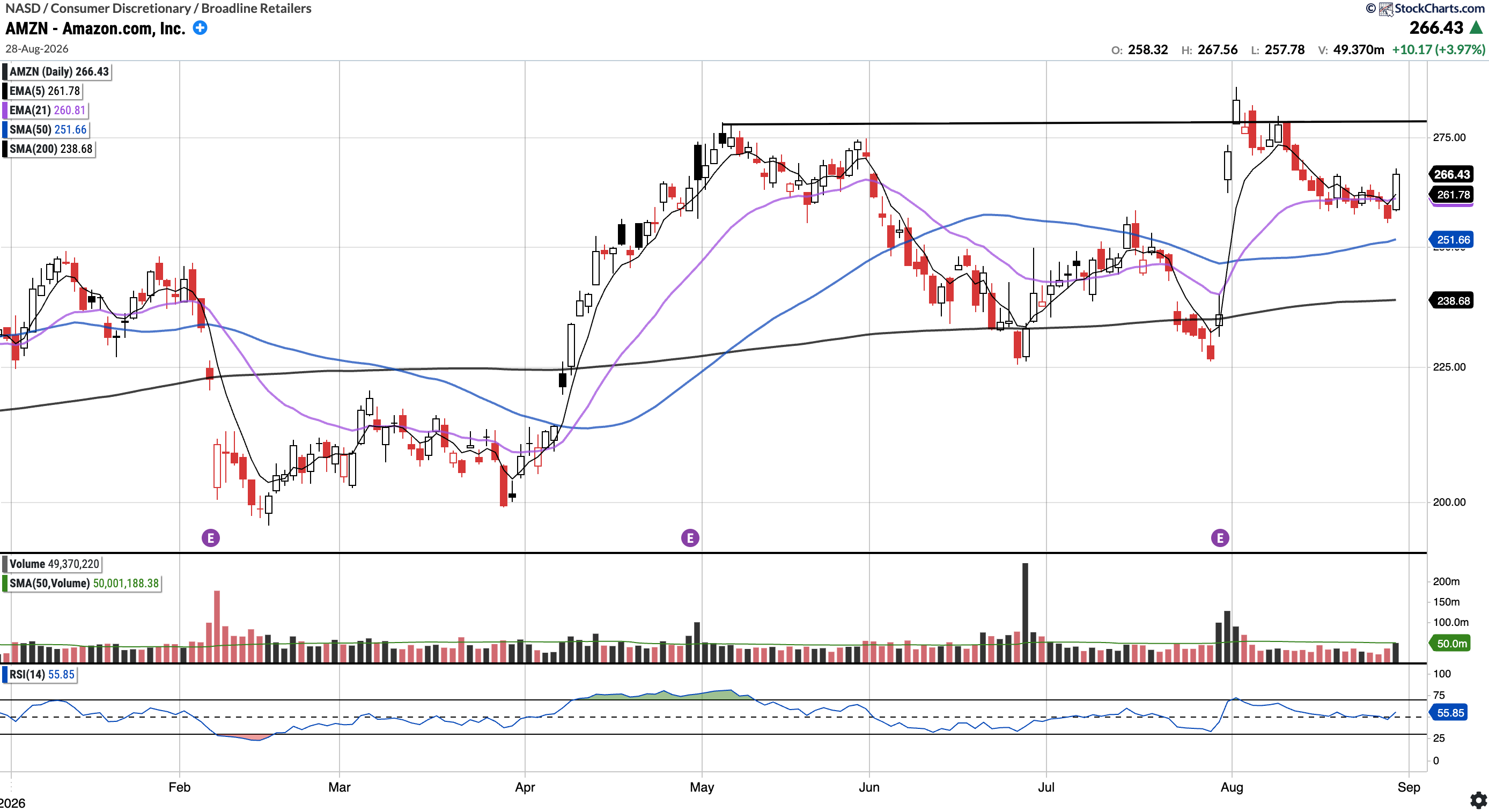The height and width of the screenshot is (812, 1489).
Task: Click the volume value 'V: 49.370m'
Action: [1352, 50]
